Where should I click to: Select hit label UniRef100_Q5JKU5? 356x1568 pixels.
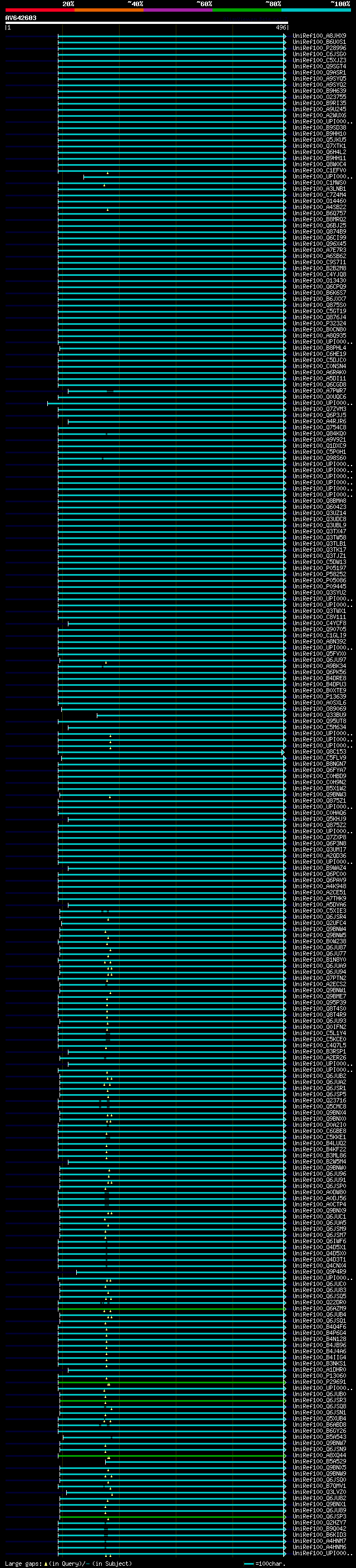[x=319, y=140]
